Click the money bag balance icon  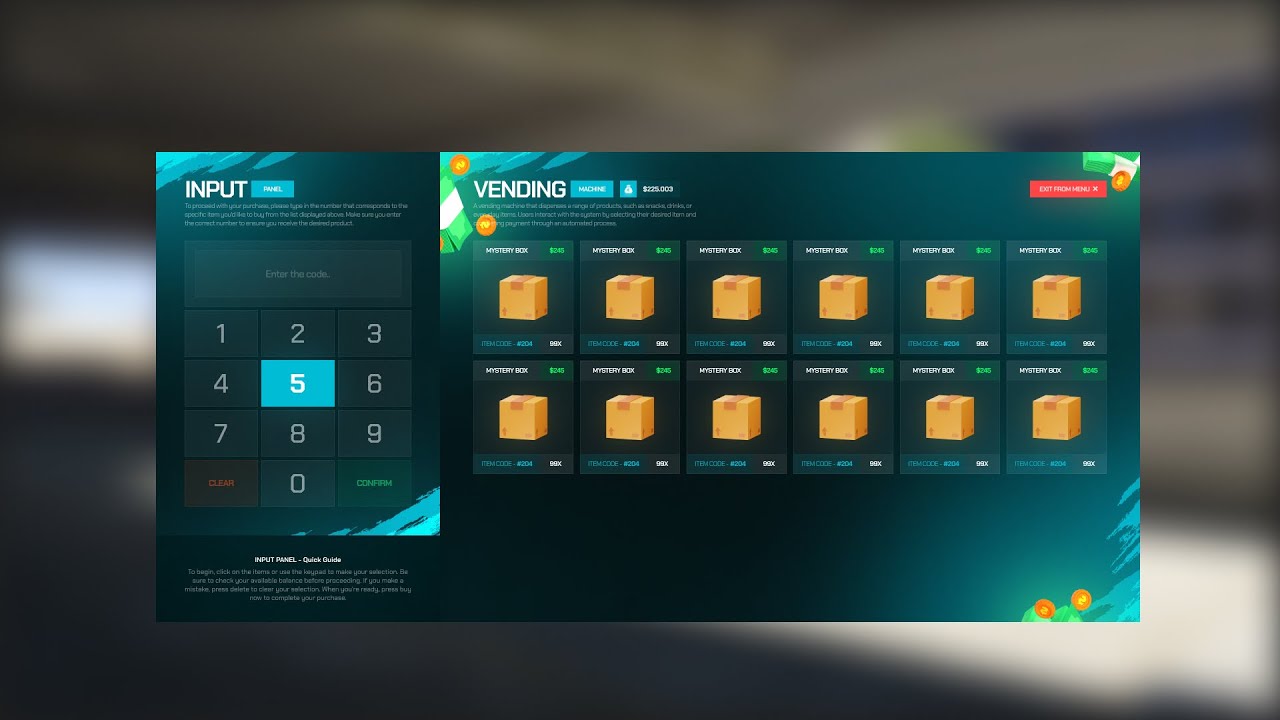(x=628, y=189)
